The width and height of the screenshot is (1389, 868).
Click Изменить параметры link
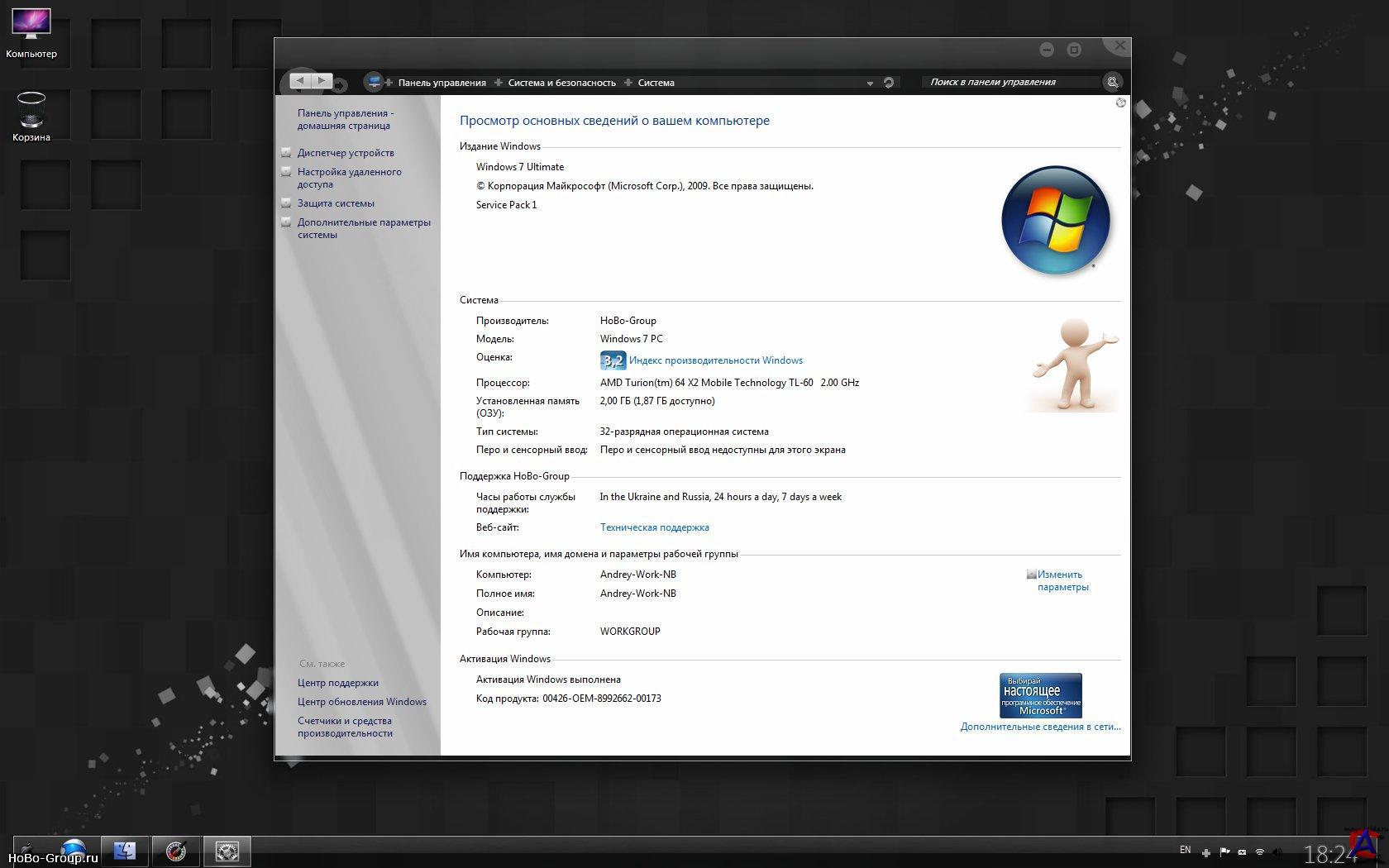[1062, 580]
